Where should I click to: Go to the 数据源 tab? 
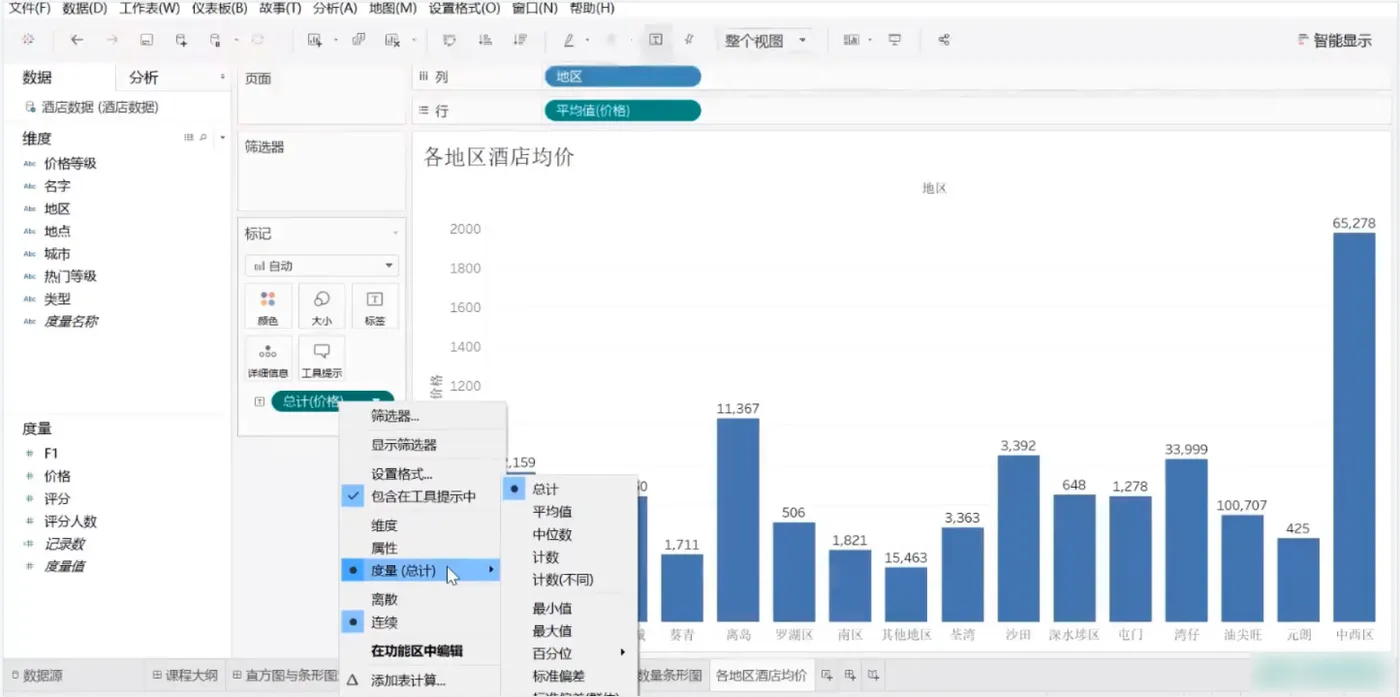(36, 676)
